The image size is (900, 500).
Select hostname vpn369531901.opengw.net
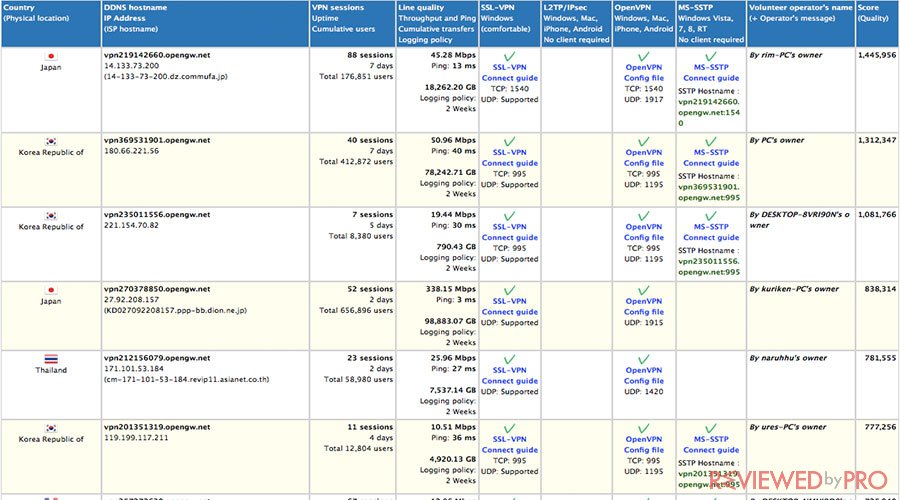pyautogui.click(x=157, y=140)
